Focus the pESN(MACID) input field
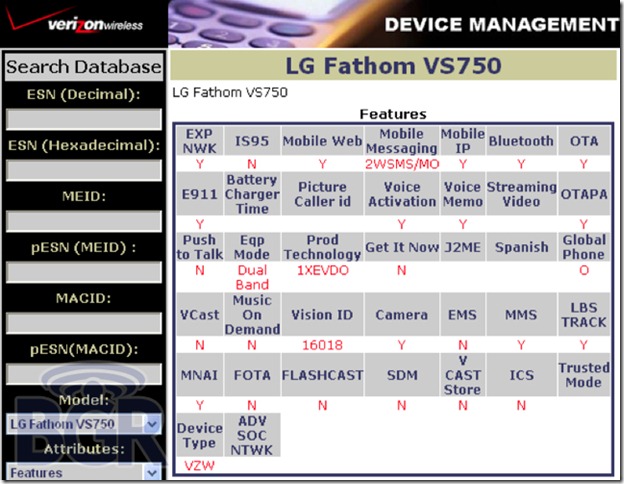This screenshot has height=484, width=624. click(84, 374)
